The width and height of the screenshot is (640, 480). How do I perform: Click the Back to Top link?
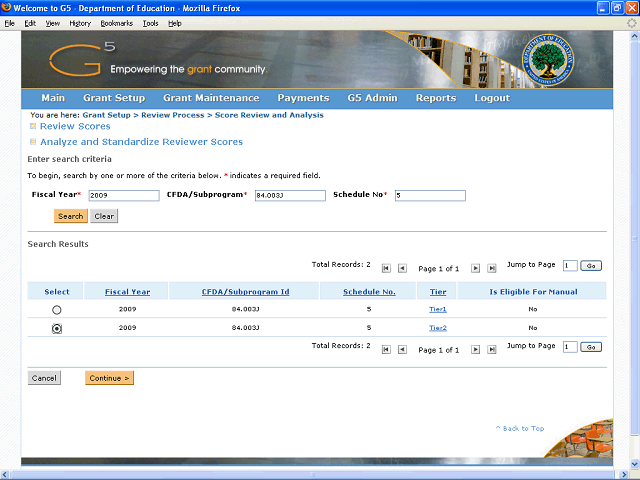coord(520,428)
